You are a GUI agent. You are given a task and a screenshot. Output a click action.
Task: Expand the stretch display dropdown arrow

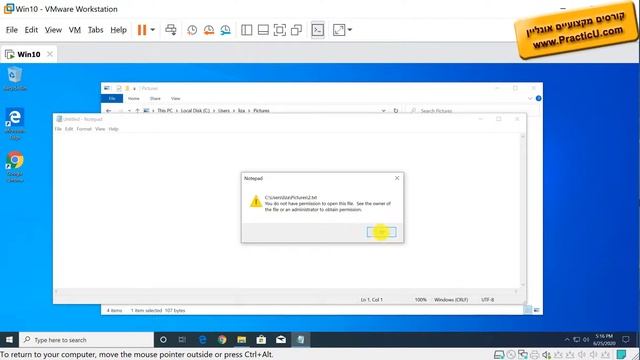[350, 30]
